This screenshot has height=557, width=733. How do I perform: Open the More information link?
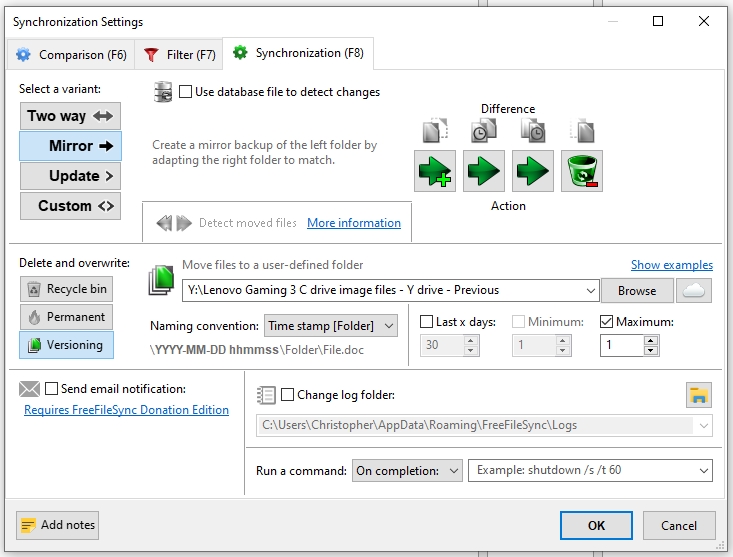click(x=354, y=223)
